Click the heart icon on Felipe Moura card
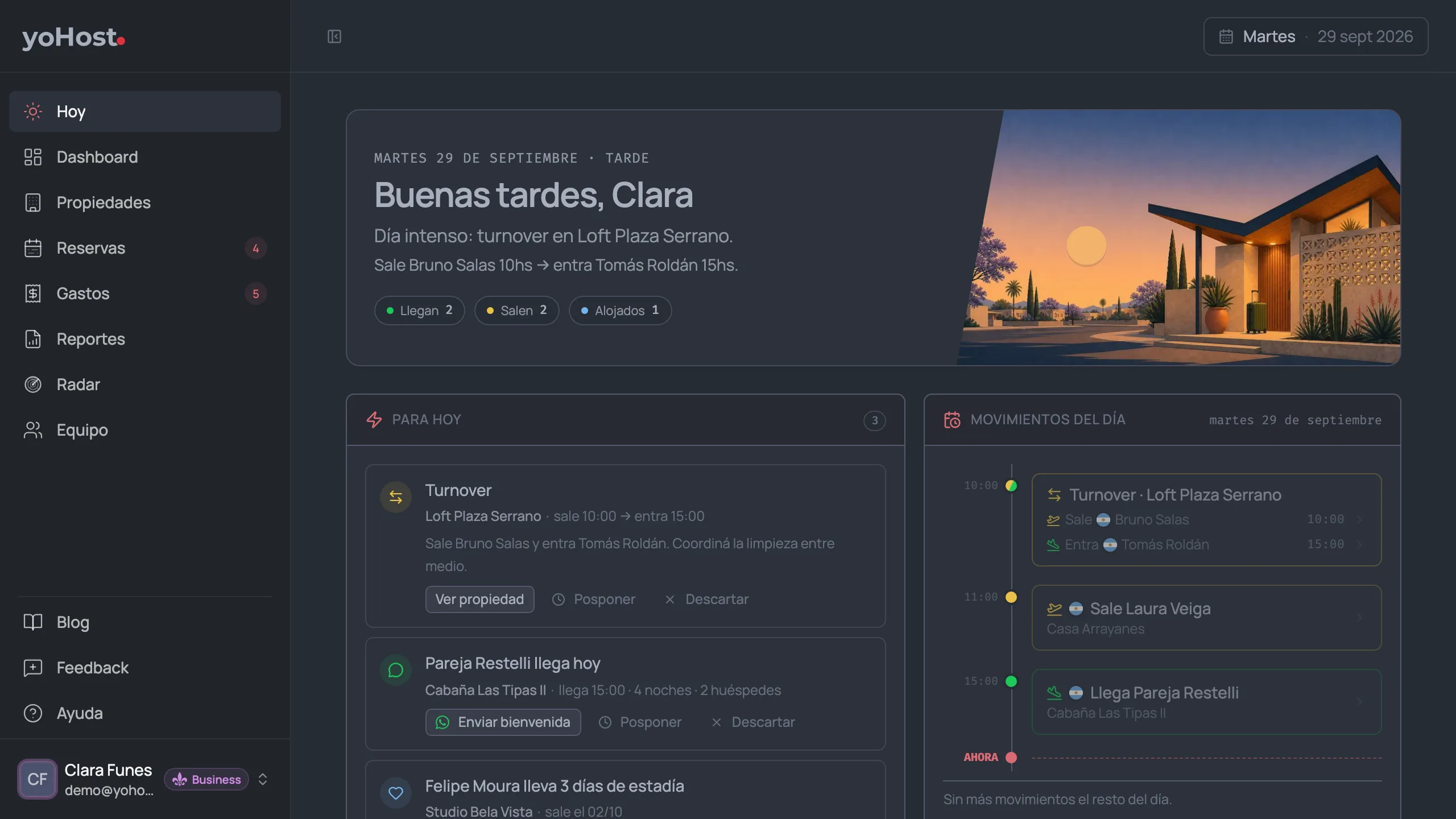The image size is (1456, 819). point(396,793)
